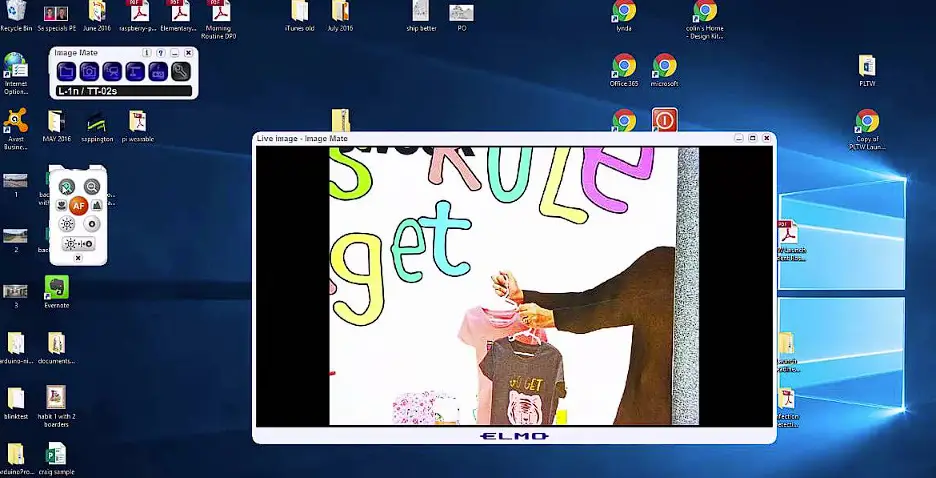Minimize the Live image window
936x478 pixels.
coord(739,138)
